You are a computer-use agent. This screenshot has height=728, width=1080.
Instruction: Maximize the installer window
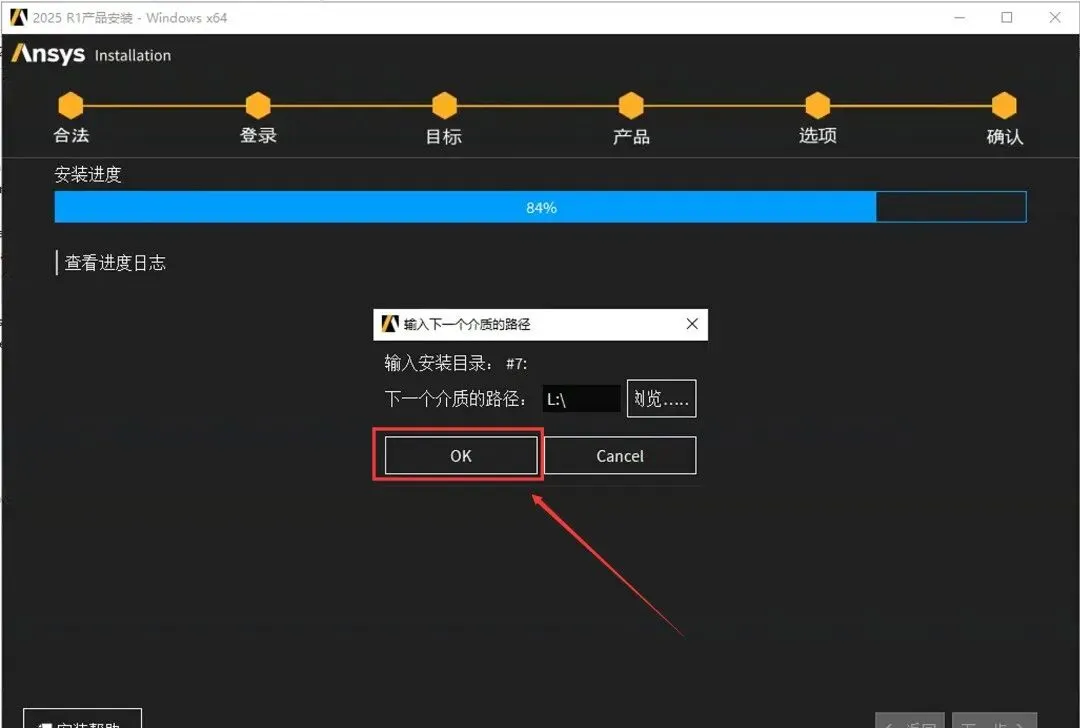[x=1007, y=17]
